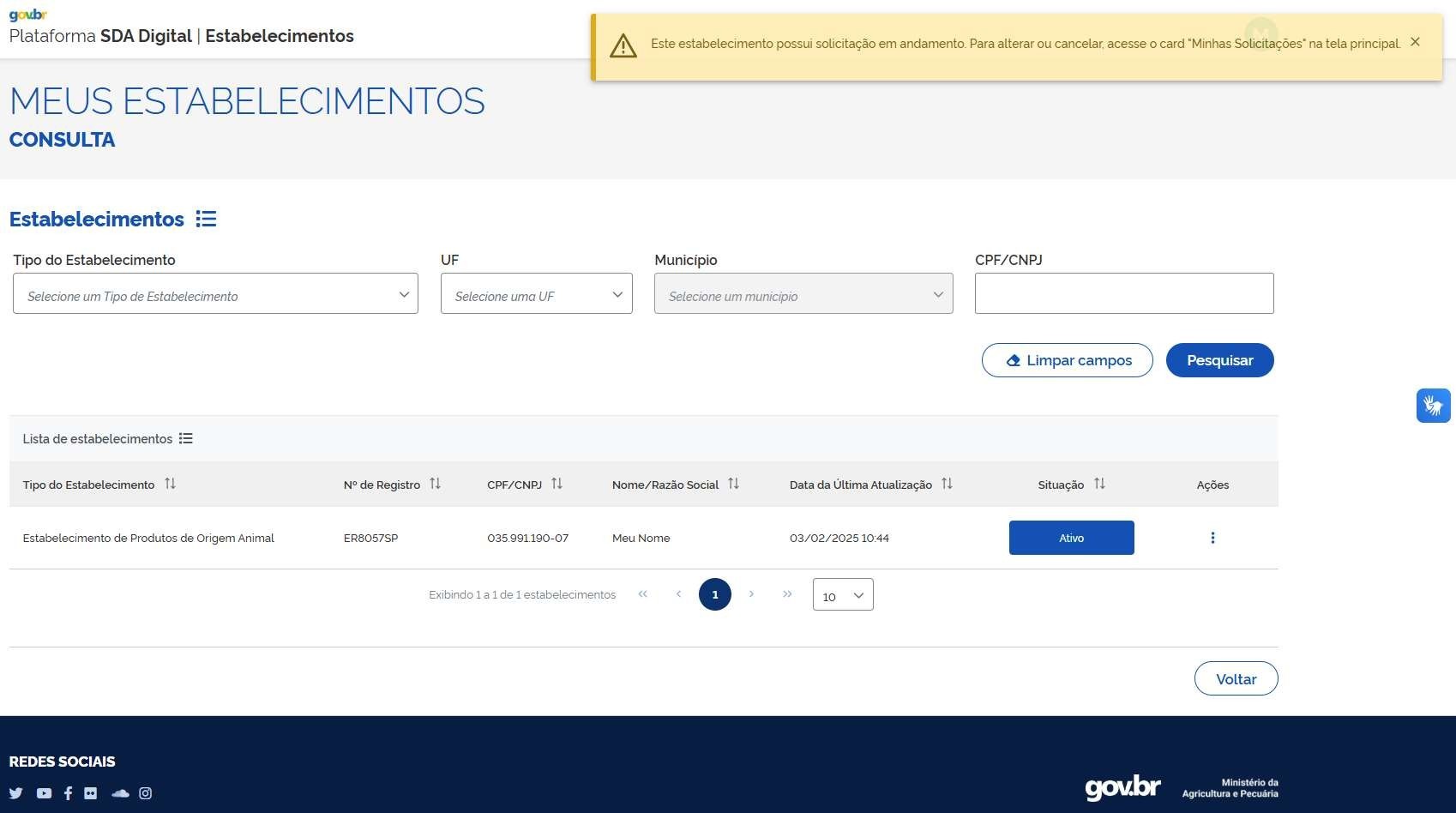The height and width of the screenshot is (813, 1456).
Task: Open the Instagram social icon
Action: (146, 793)
